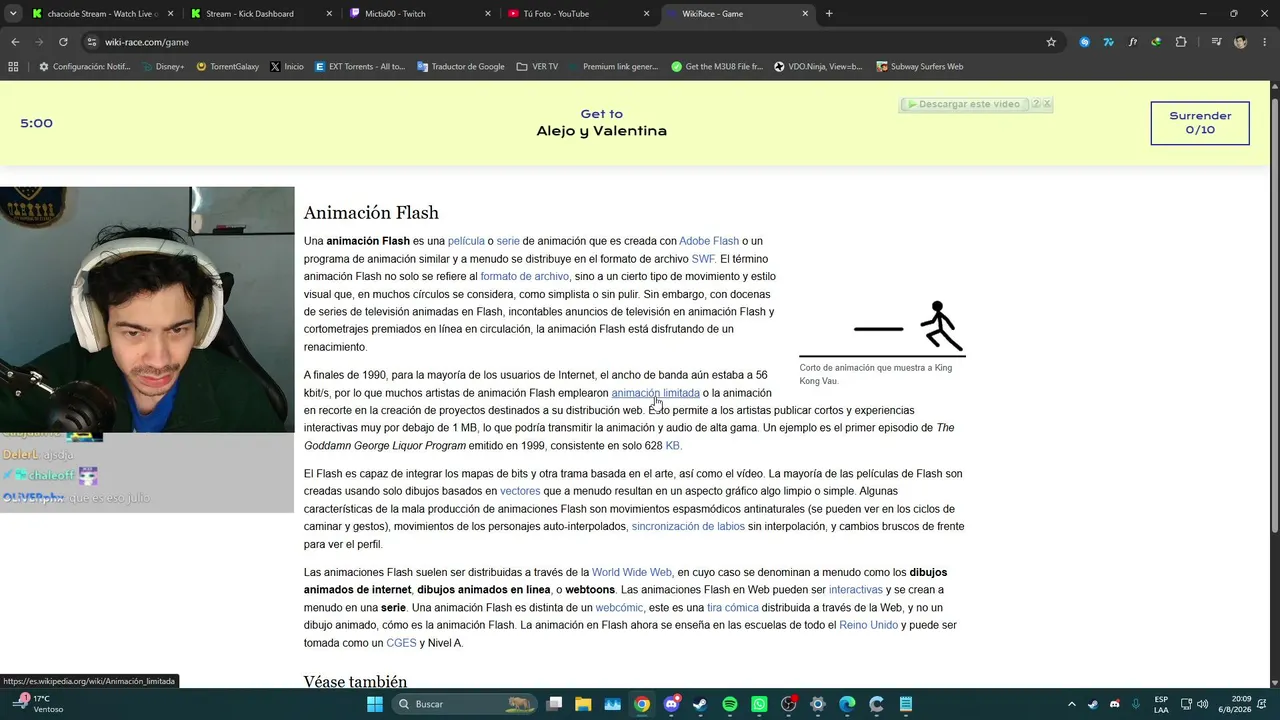Follow the 'vectores' link

(520, 491)
